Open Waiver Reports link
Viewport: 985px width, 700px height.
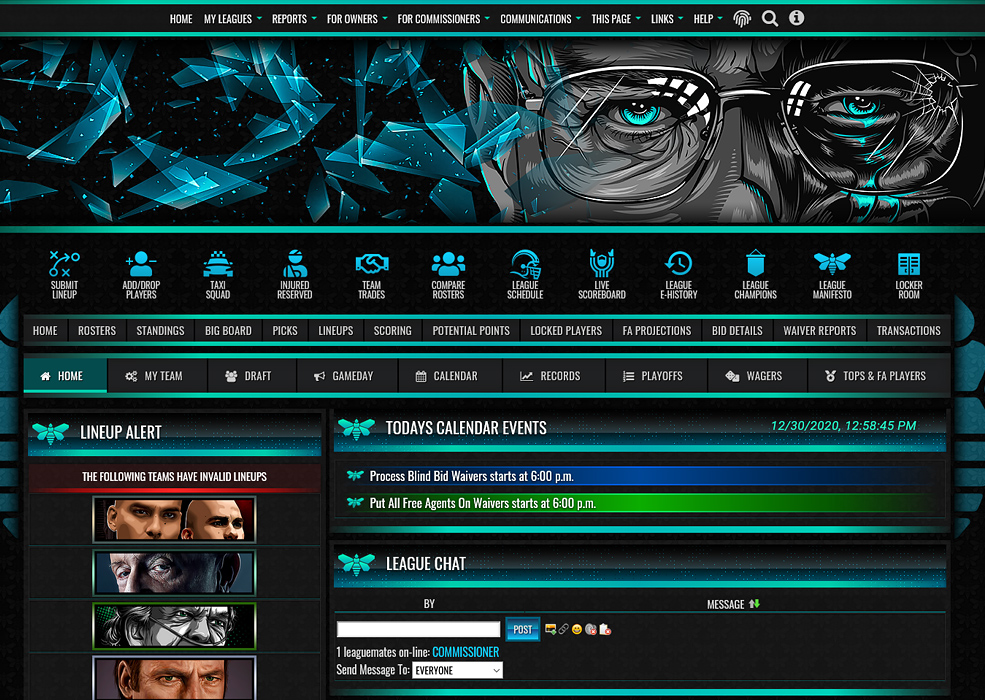[819, 331]
